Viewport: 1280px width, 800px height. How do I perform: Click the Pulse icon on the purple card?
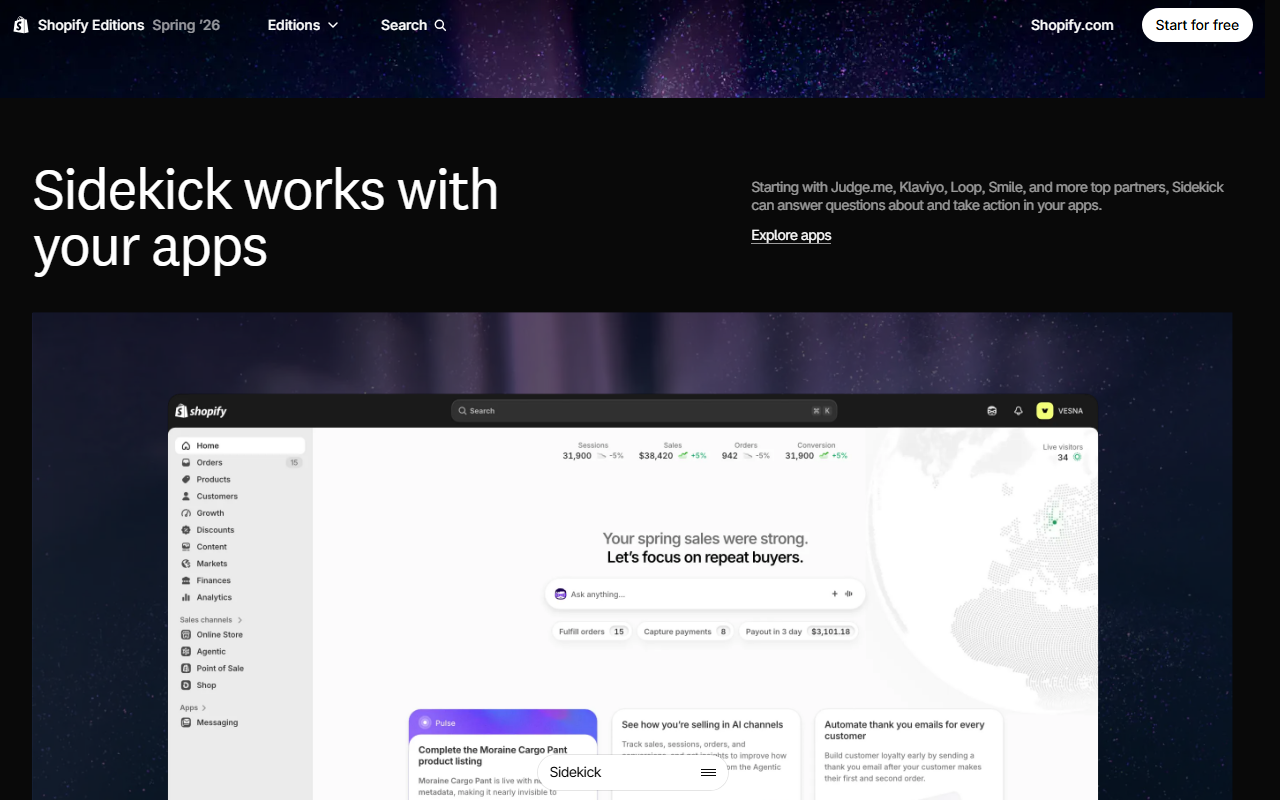click(425, 723)
